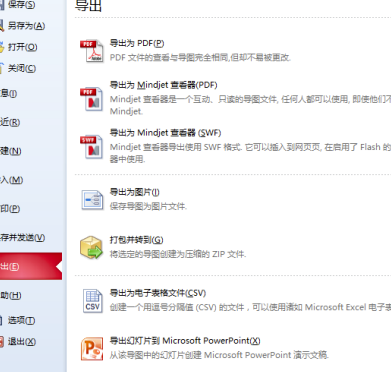Image resolution: width=391 pixels, height=372 pixels.
Task: Click the open-folder icon beside 打开(O)
Action: coord(2,47)
